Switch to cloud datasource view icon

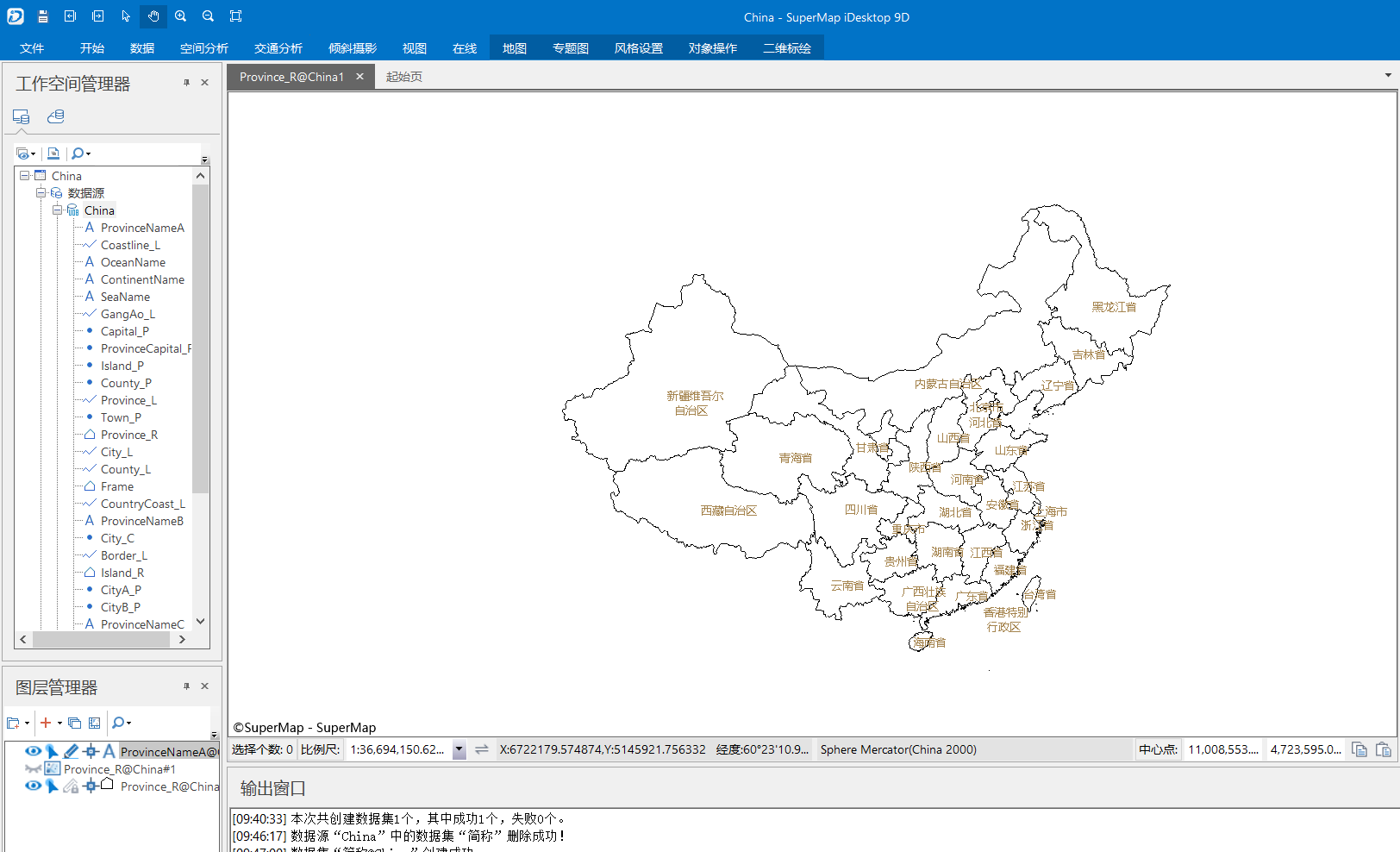click(x=56, y=116)
